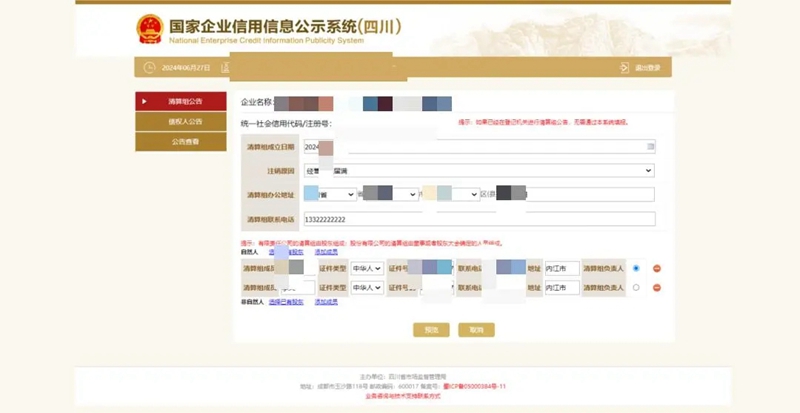Click the 企业名称 label
The image size is (800, 413).
[257, 102]
